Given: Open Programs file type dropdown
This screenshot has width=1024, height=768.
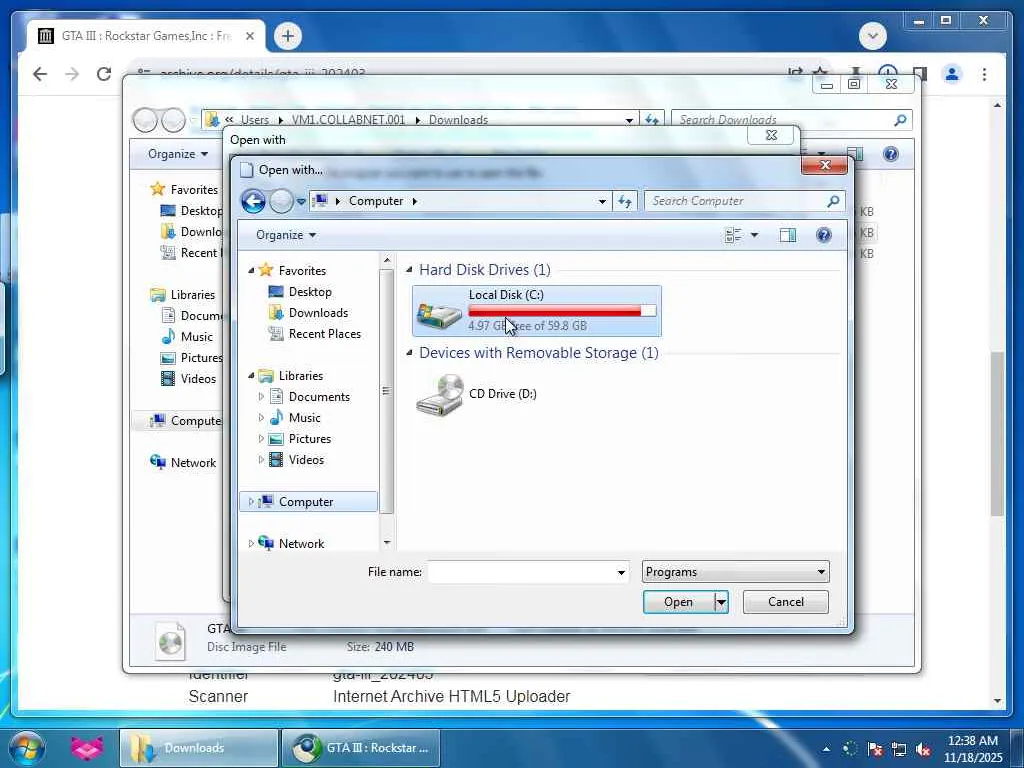Looking at the screenshot, I should pyautogui.click(x=735, y=572).
